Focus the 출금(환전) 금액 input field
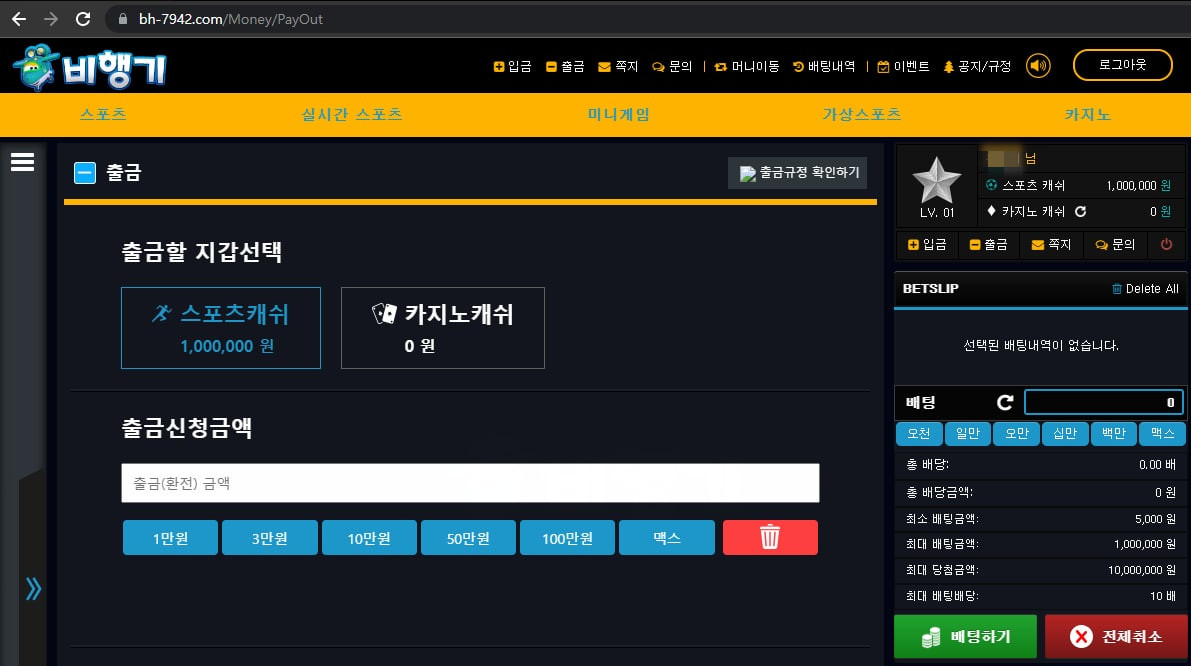The height and width of the screenshot is (666, 1191). (470, 483)
